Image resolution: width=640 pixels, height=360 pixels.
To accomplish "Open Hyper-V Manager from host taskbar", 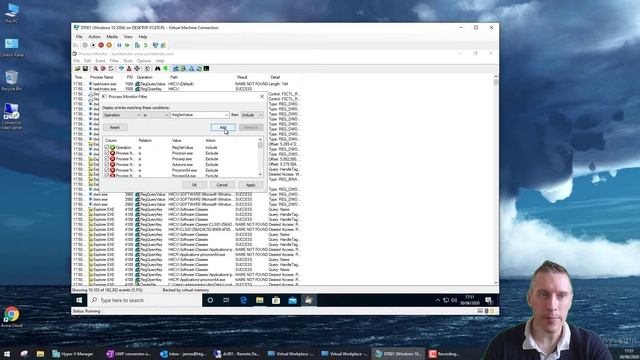I will [73, 354].
